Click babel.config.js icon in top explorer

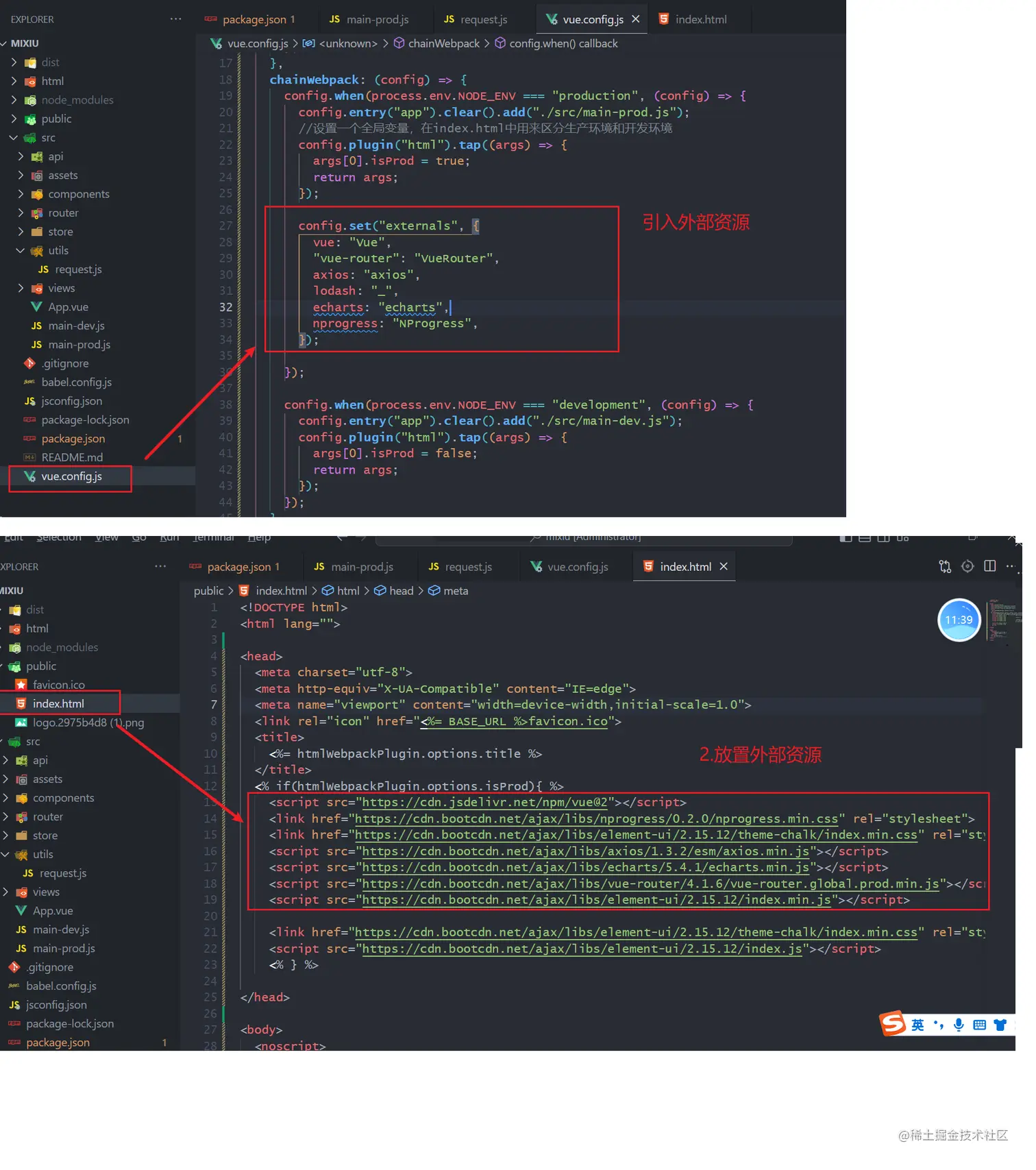(x=29, y=382)
